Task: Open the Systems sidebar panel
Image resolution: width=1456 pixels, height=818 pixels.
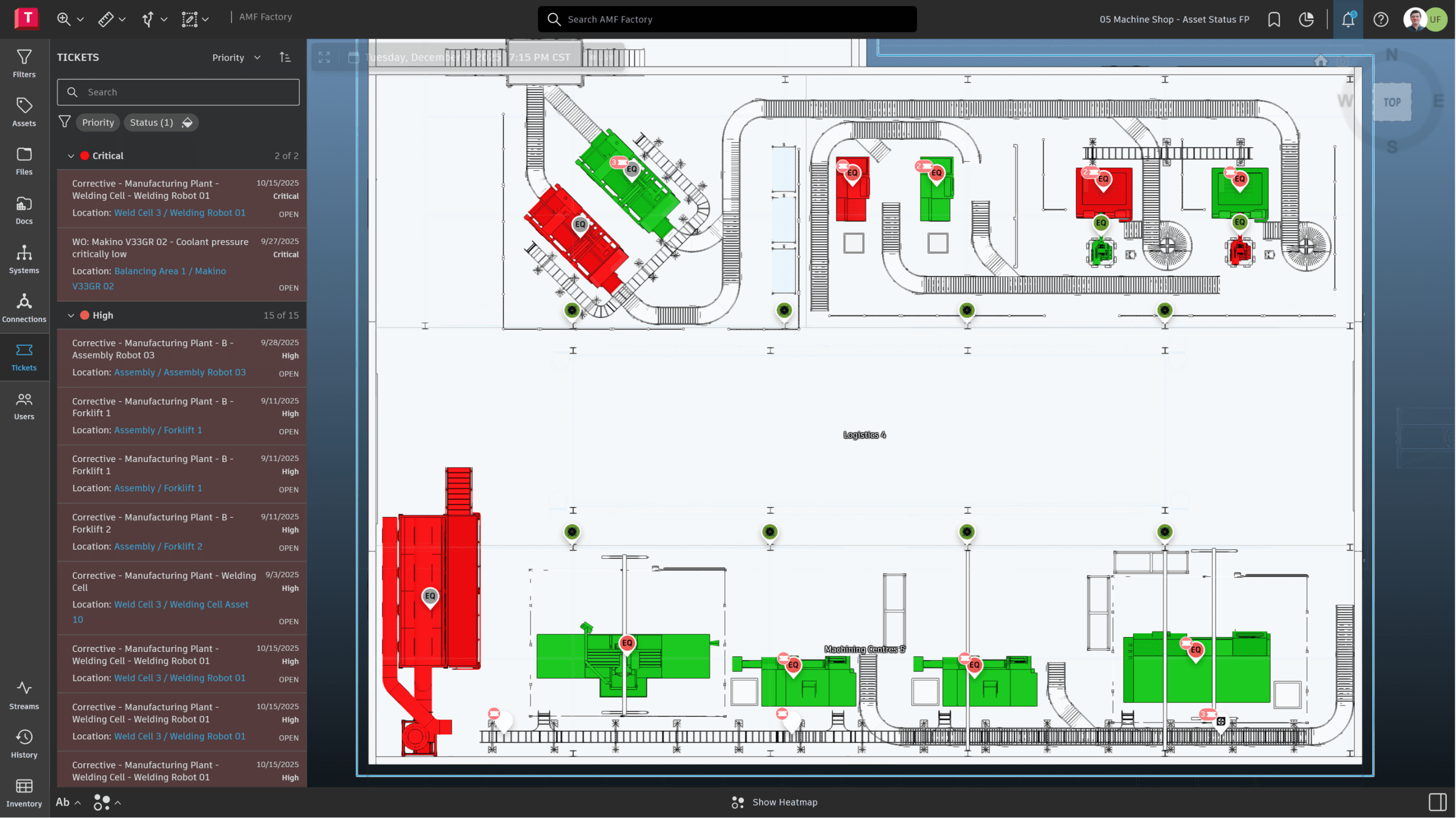Action: point(24,259)
